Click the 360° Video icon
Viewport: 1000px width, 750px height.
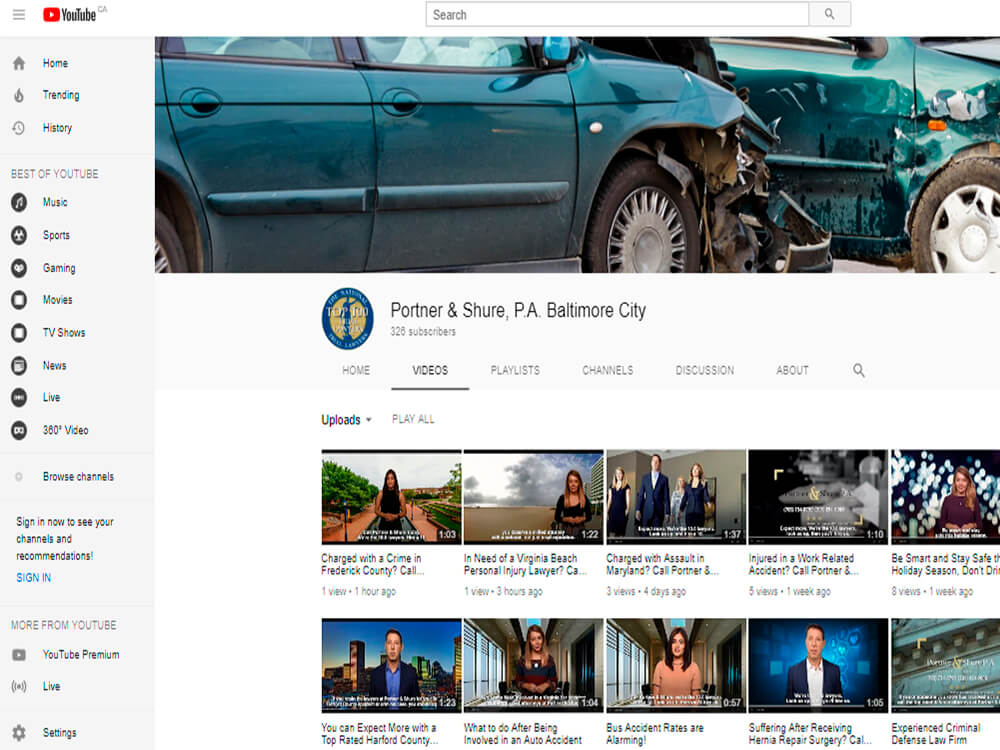[x=19, y=430]
